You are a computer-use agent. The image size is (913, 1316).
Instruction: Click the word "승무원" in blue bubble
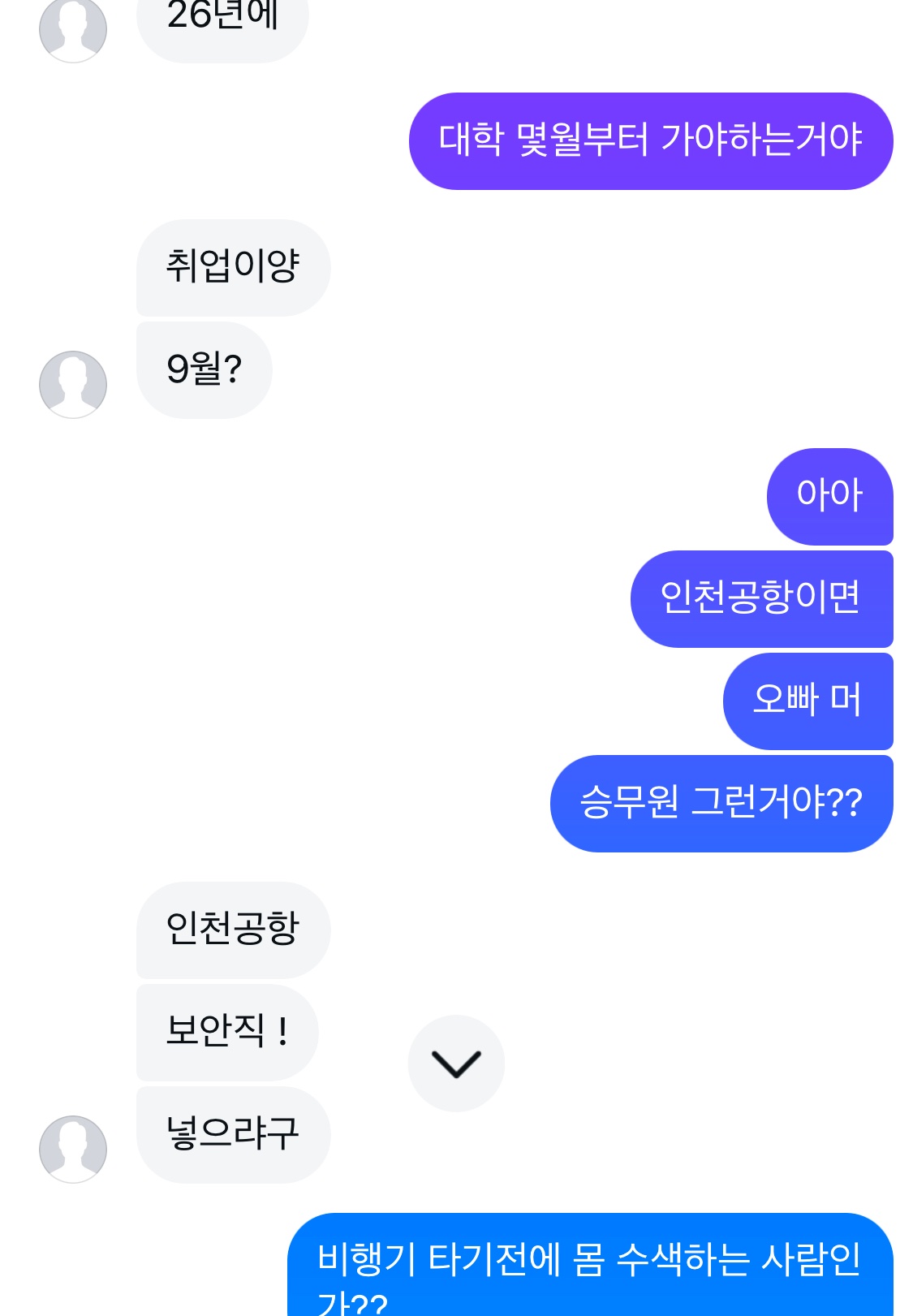(629, 802)
